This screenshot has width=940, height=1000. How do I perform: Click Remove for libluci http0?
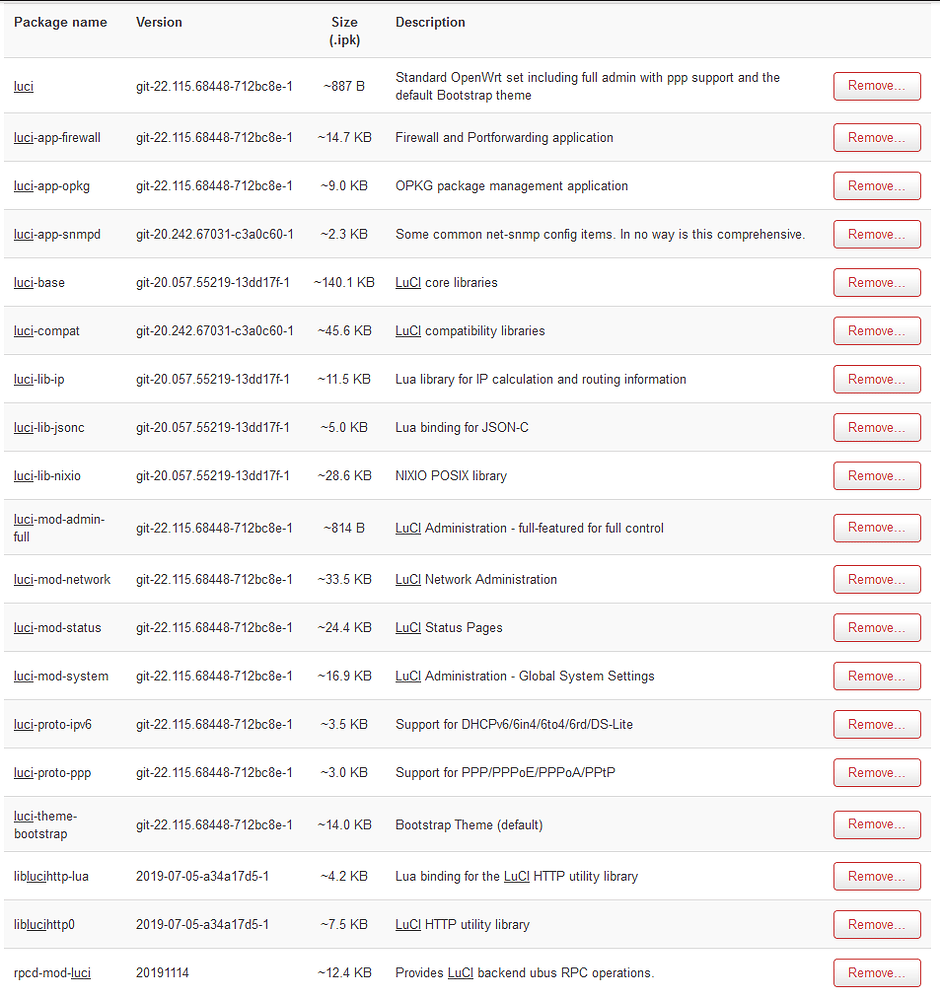tap(877, 925)
